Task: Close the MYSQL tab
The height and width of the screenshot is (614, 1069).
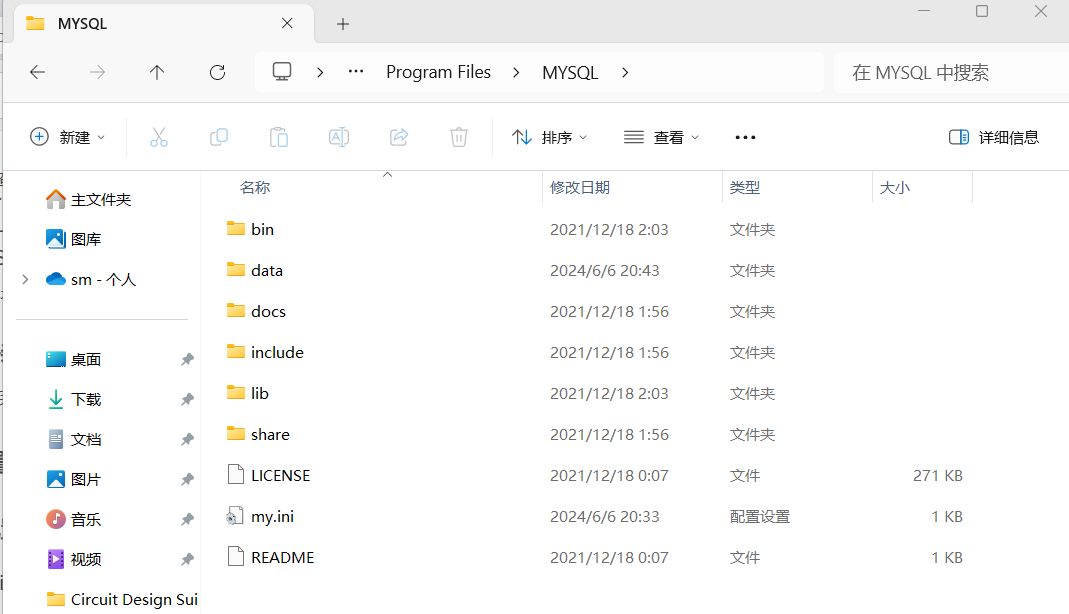Action: (287, 23)
